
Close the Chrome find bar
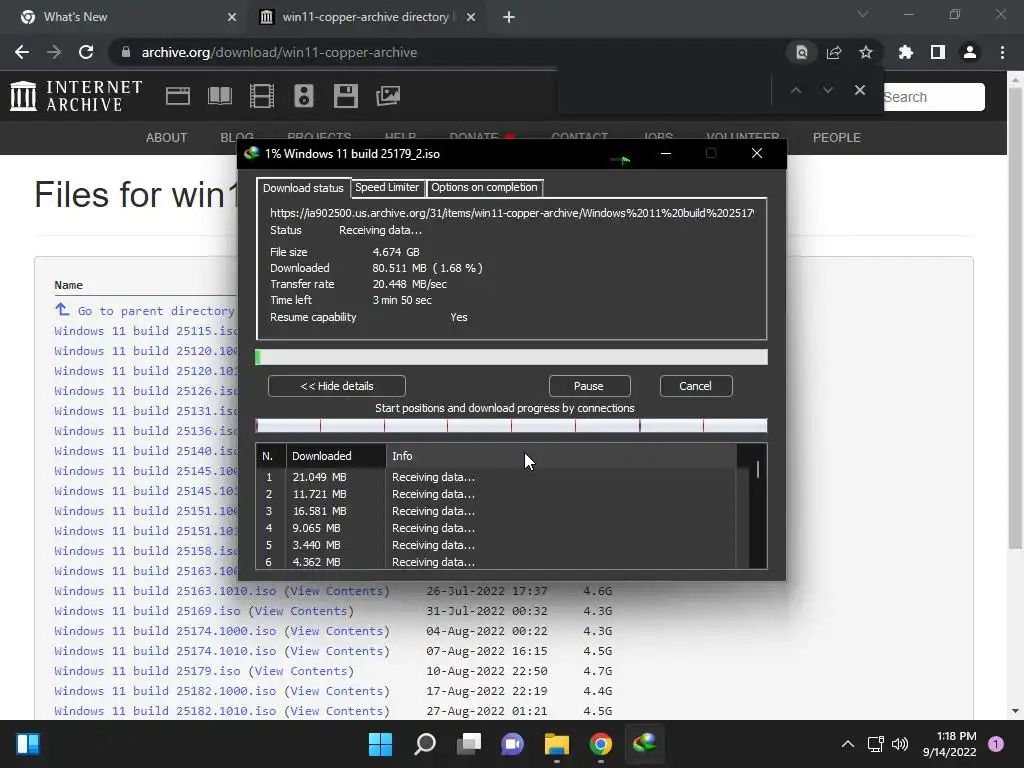pyautogui.click(x=860, y=90)
